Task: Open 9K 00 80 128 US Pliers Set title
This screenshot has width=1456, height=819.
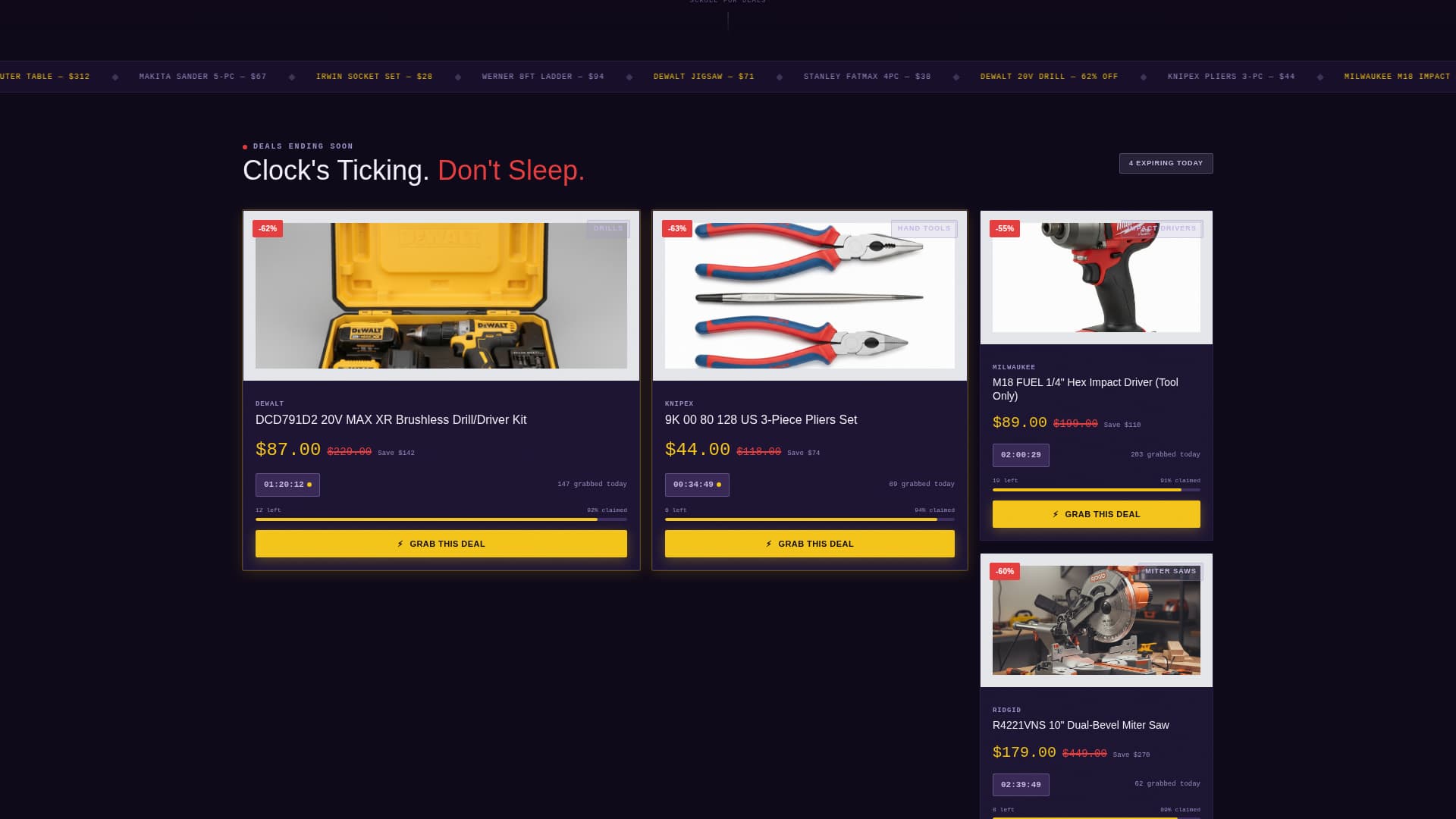Action: (x=761, y=419)
